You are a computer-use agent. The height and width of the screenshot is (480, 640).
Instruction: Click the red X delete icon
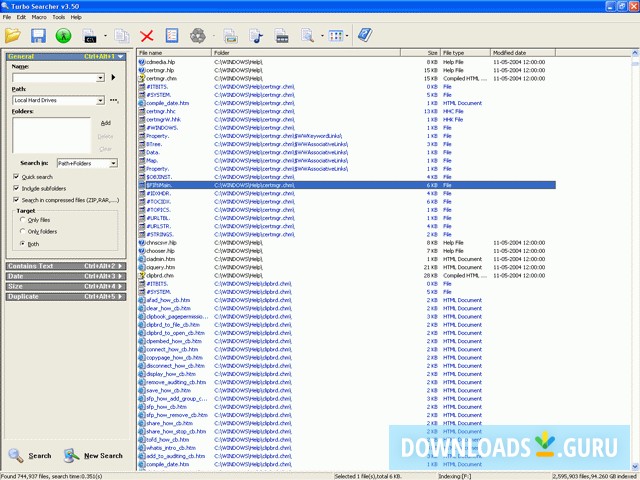click(x=147, y=36)
